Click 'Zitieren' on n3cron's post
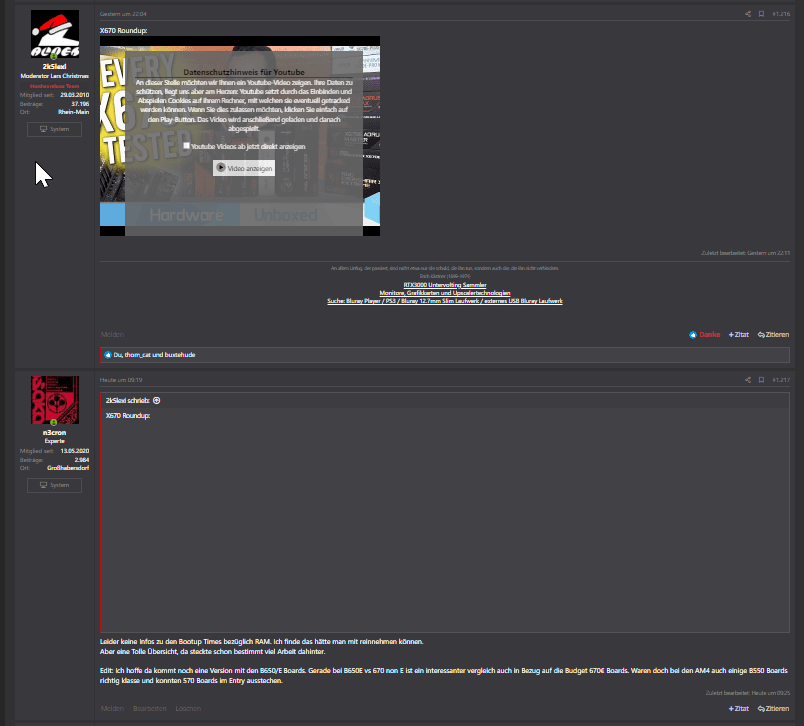This screenshot has width=804, height=726. [x=773, y=709]
